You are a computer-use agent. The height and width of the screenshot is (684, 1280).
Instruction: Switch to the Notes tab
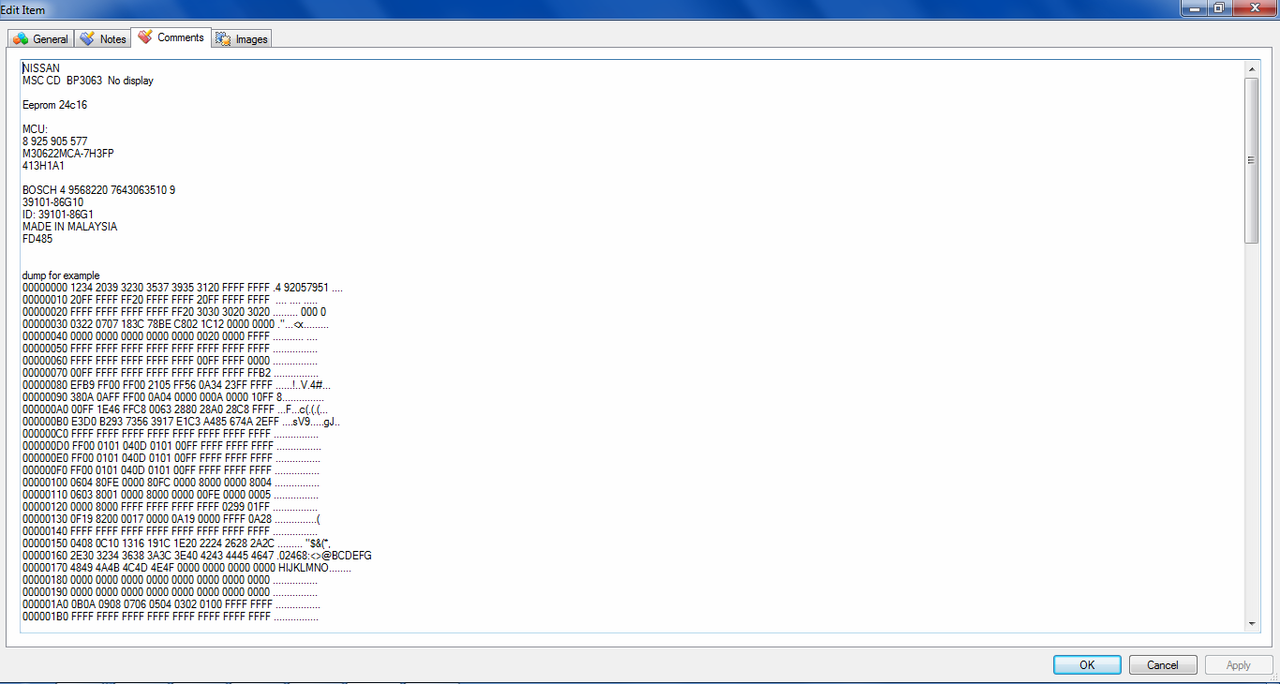(x=103, y=39)
